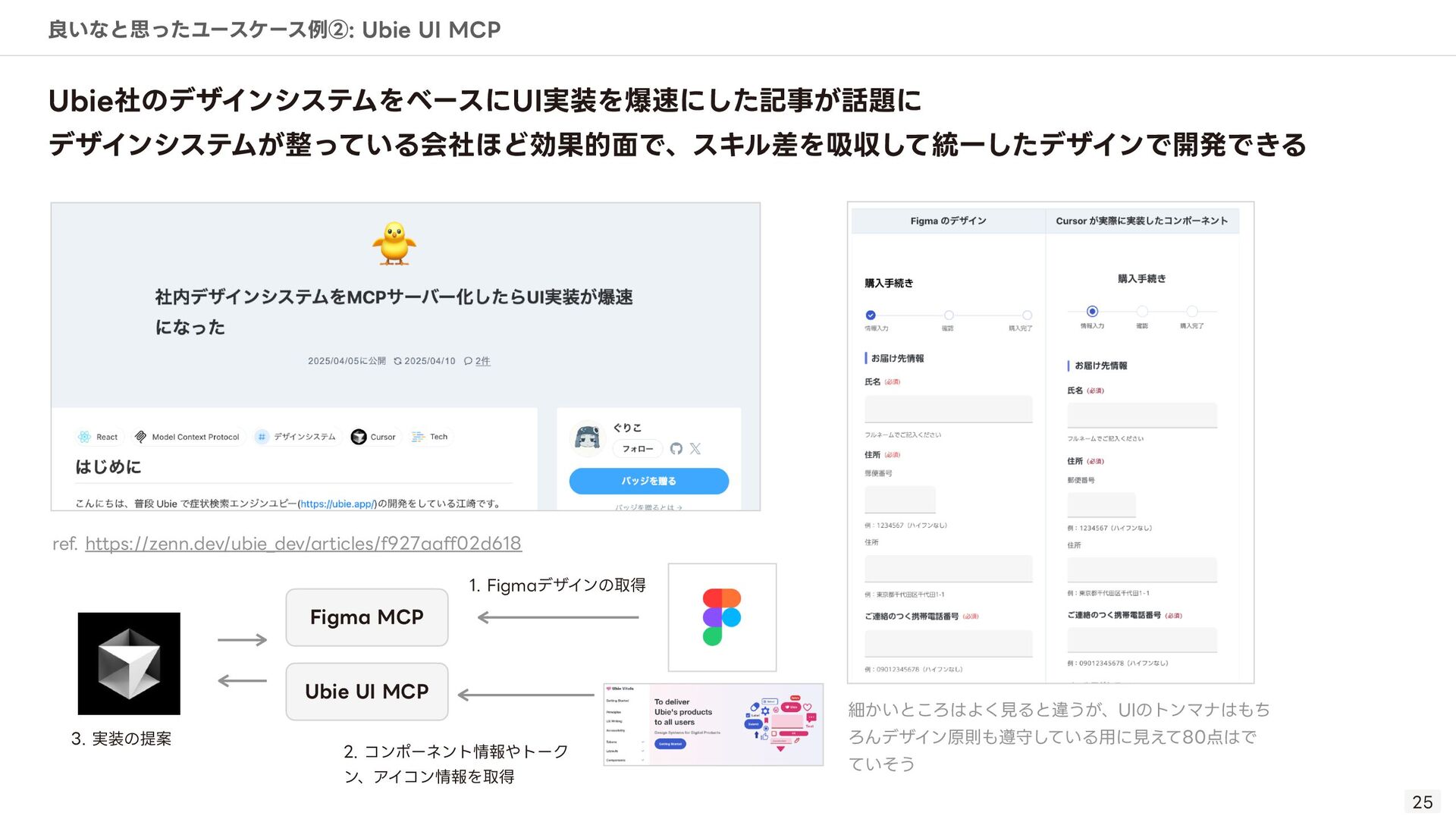Select checked 情報入力 step in Figma design
The height and width of the screenshot is (819, 1456).
click(x=871, y=315)
